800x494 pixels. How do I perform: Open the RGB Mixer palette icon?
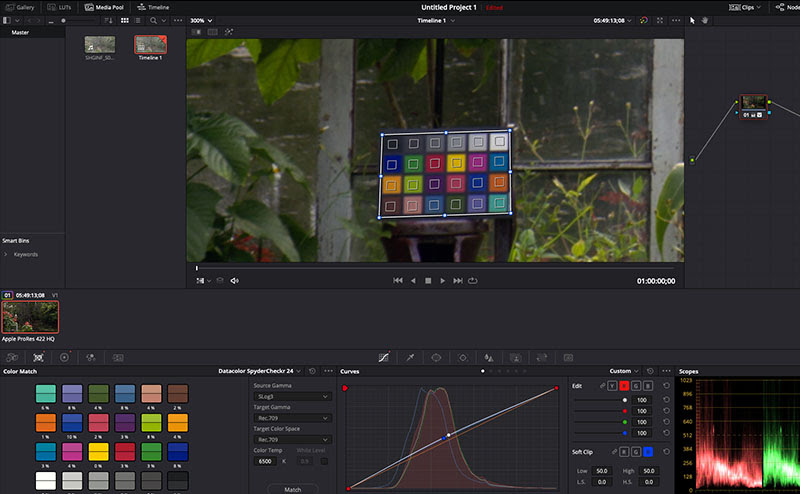(91, 358)
